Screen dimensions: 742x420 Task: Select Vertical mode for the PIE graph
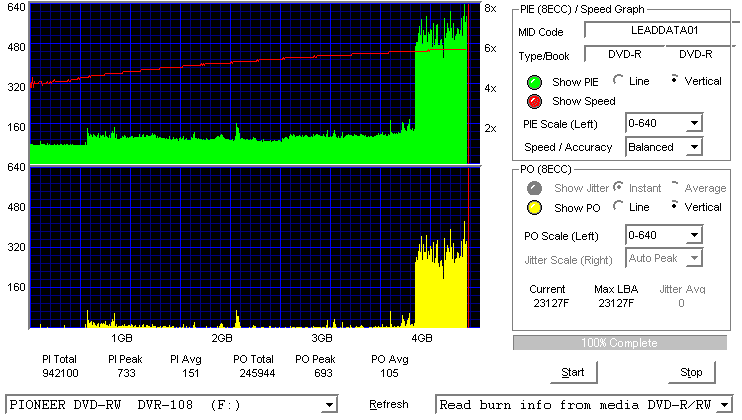674,80
